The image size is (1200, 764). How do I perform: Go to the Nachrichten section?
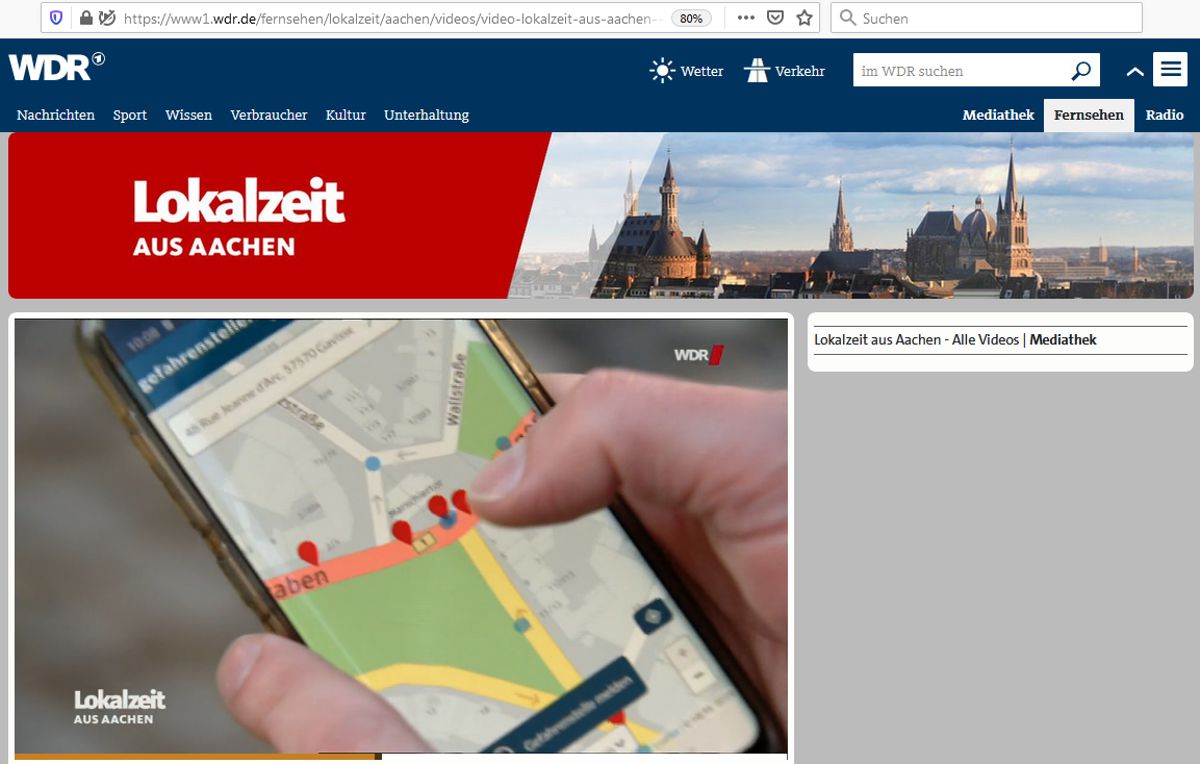click(x=56, y=115)
